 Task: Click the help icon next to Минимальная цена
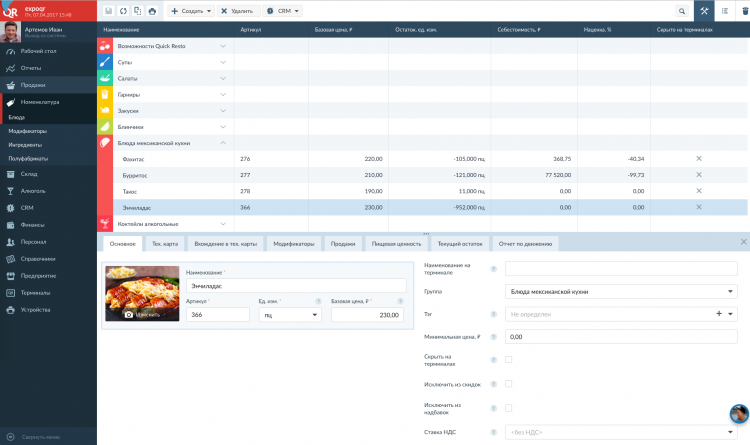point(494,337)
